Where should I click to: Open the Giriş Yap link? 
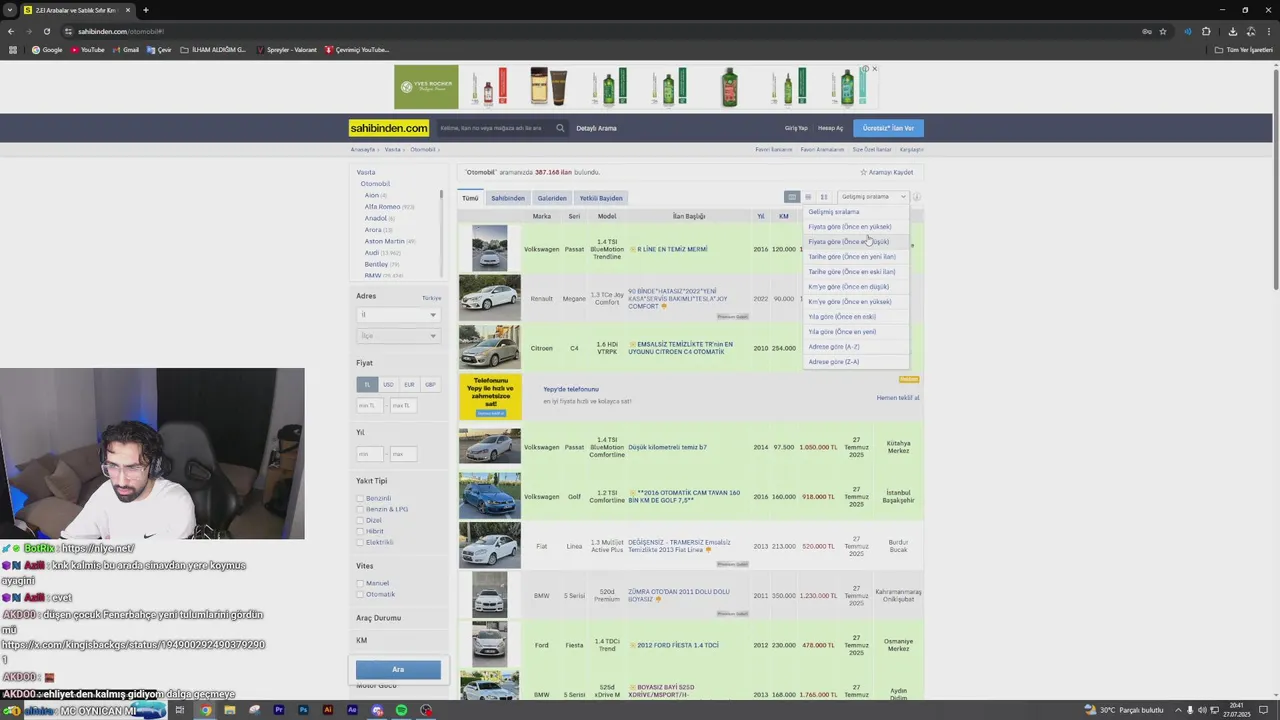pyautogui.click(x=796, y=128)
